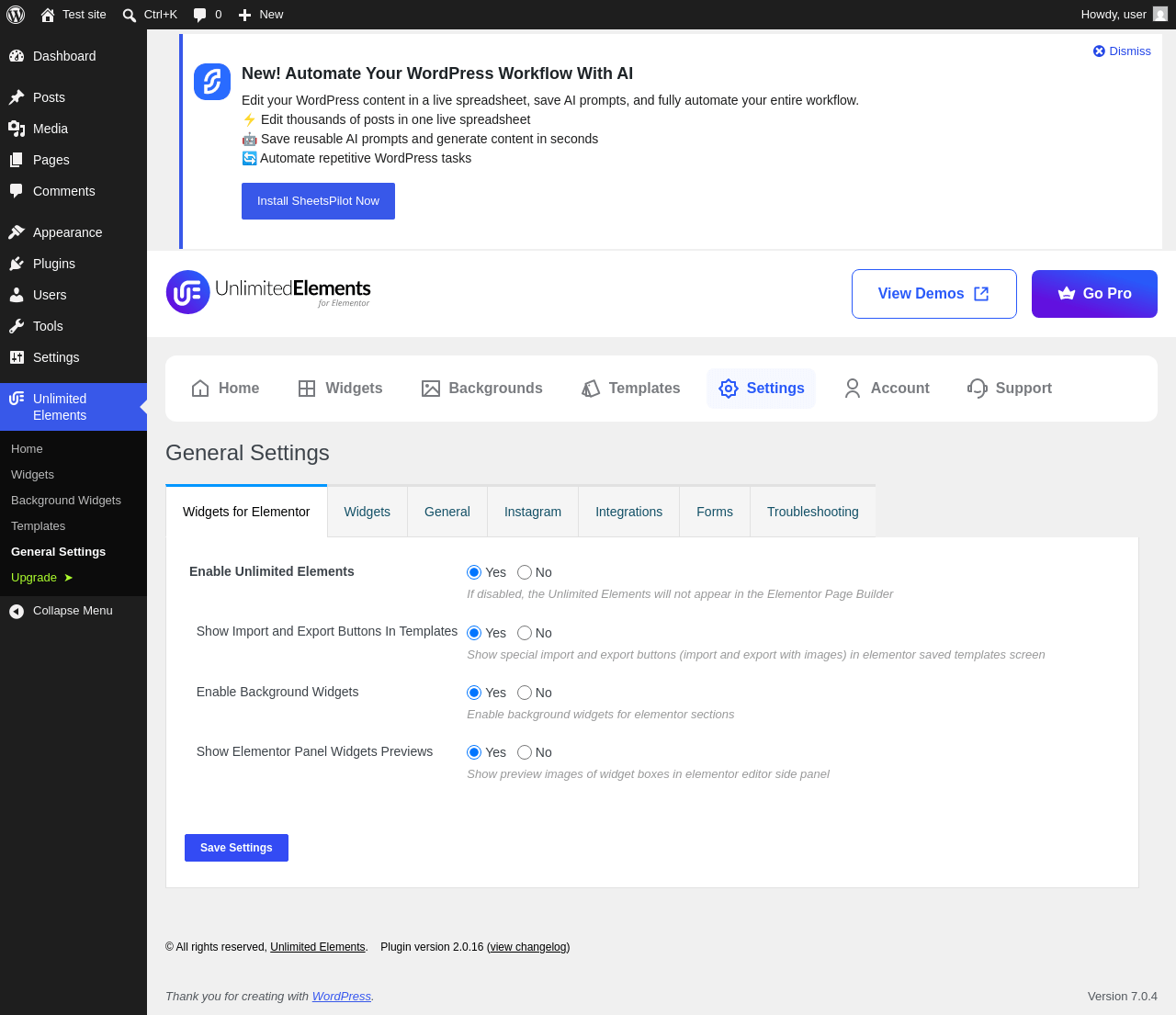Open Templates in sidebar submenu

[39, 526]
